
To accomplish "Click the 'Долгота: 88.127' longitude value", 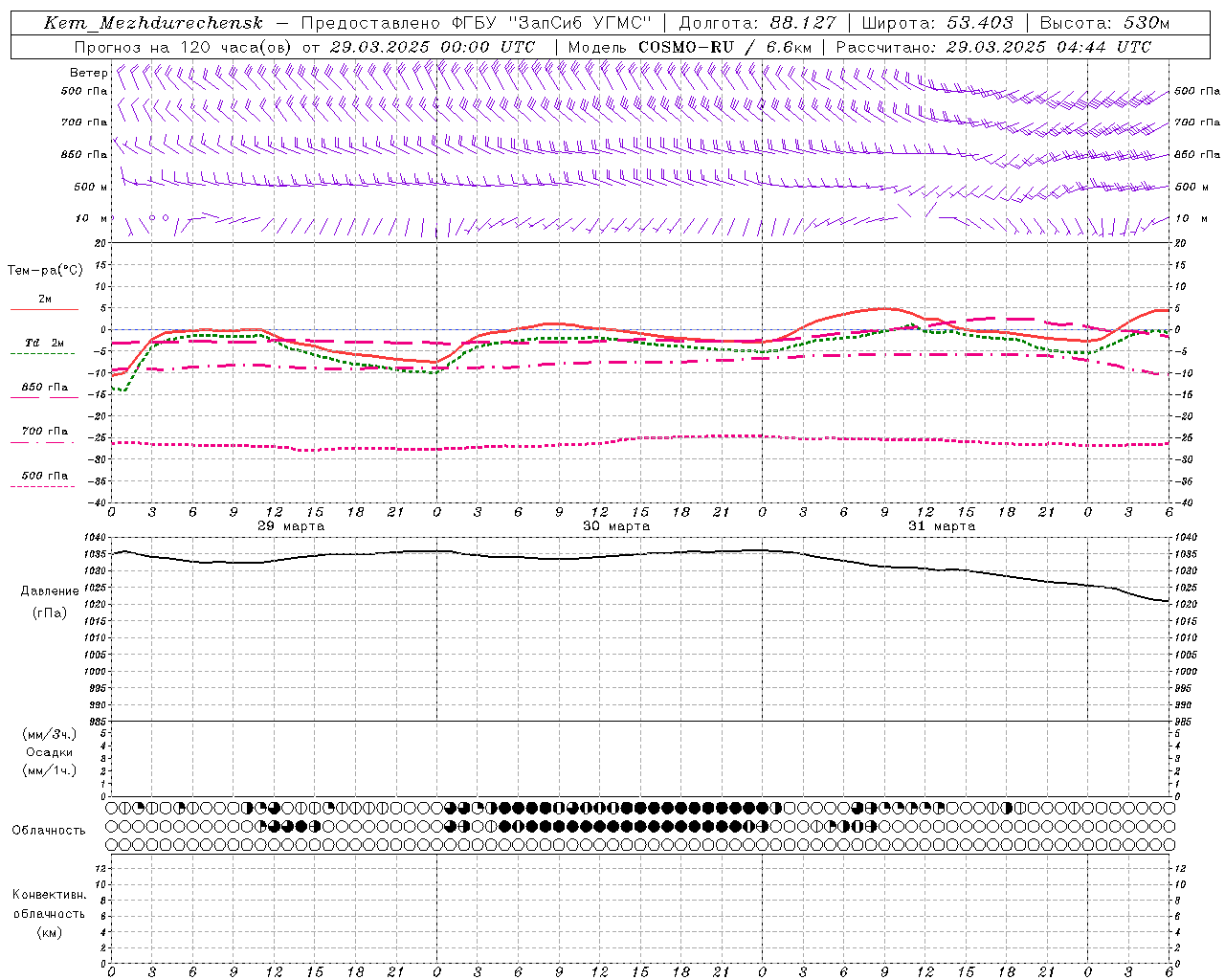I will pos(757,23).
